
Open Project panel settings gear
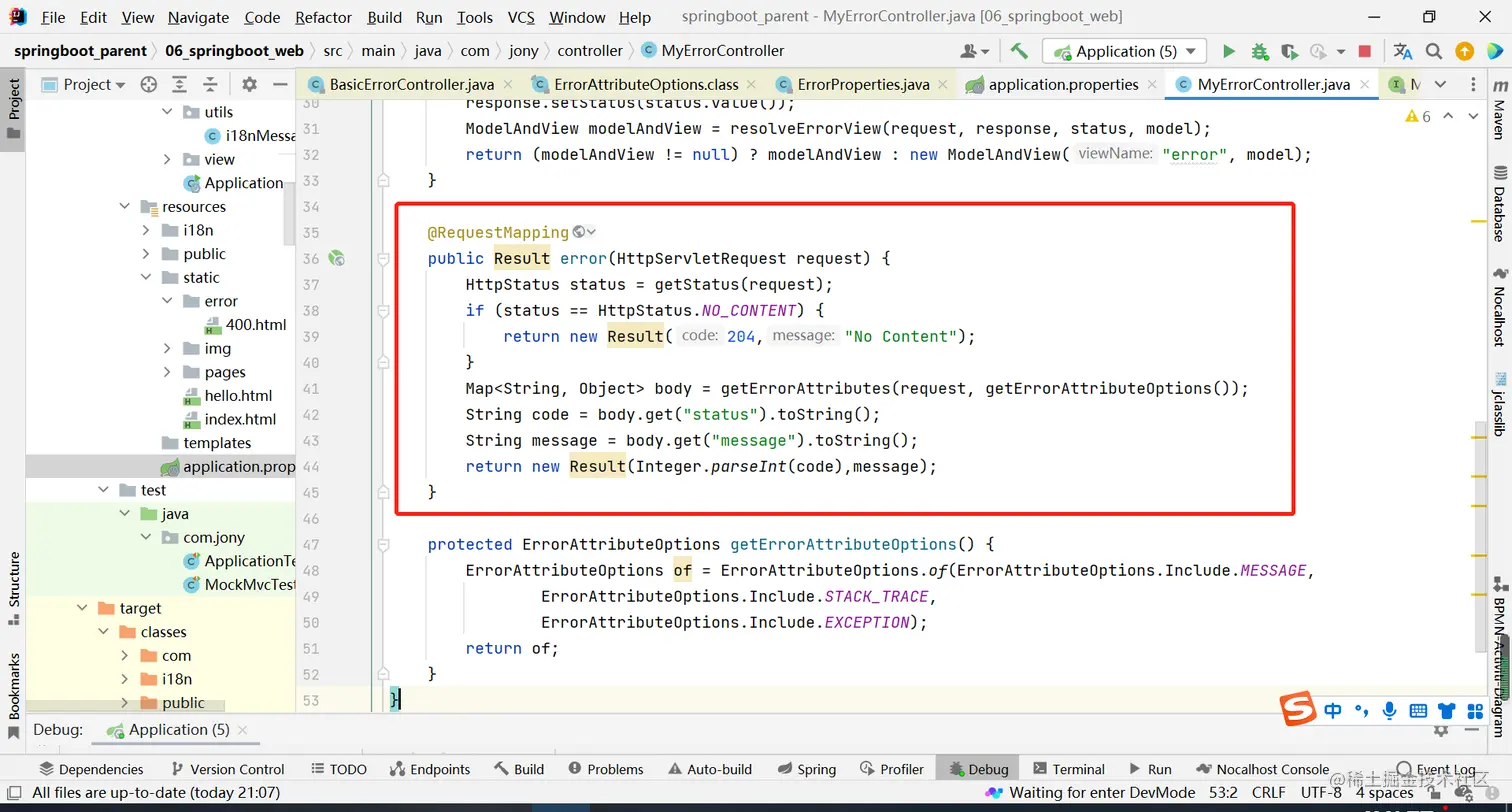tap(249, 85)
